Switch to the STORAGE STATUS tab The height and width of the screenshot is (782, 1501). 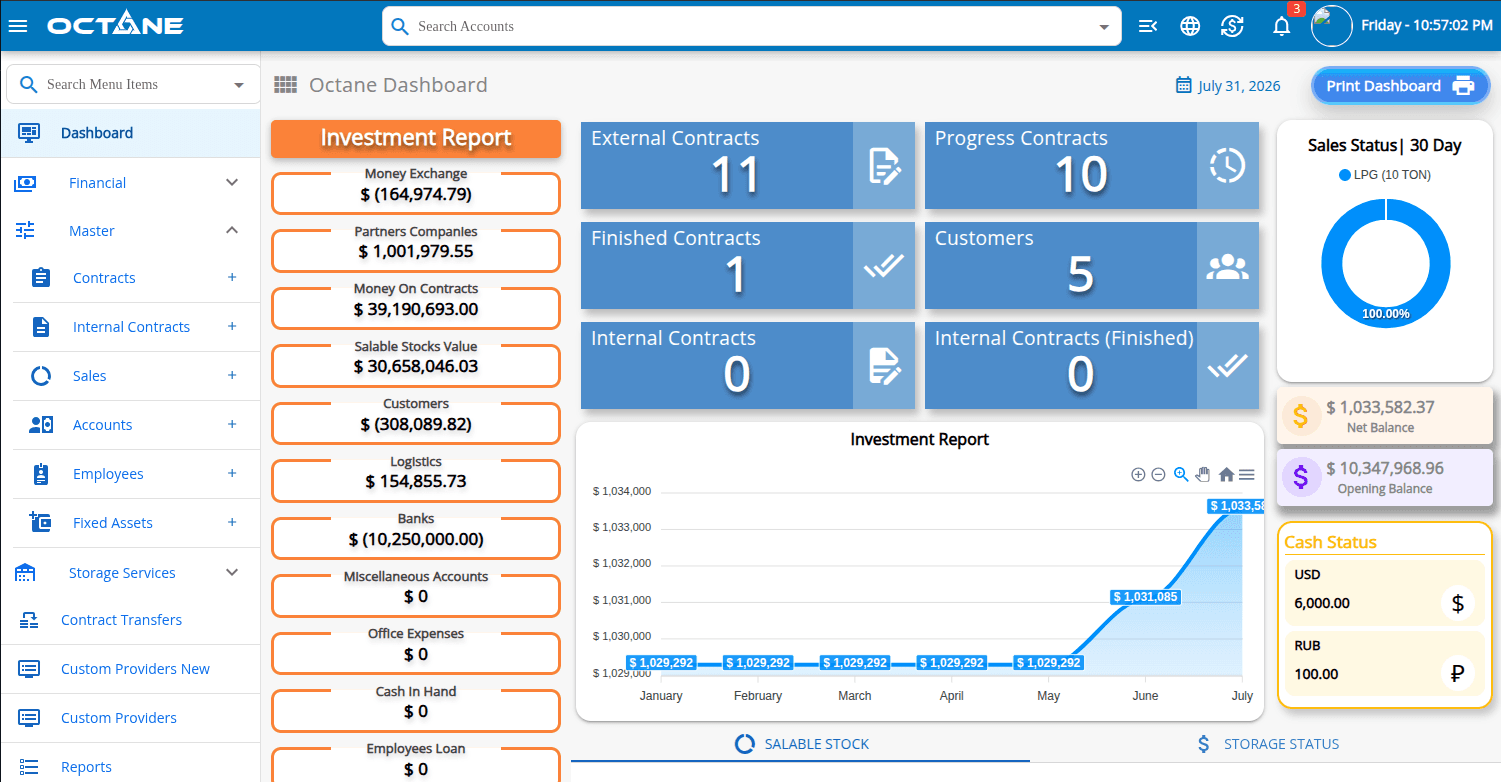pos(1268,744)
